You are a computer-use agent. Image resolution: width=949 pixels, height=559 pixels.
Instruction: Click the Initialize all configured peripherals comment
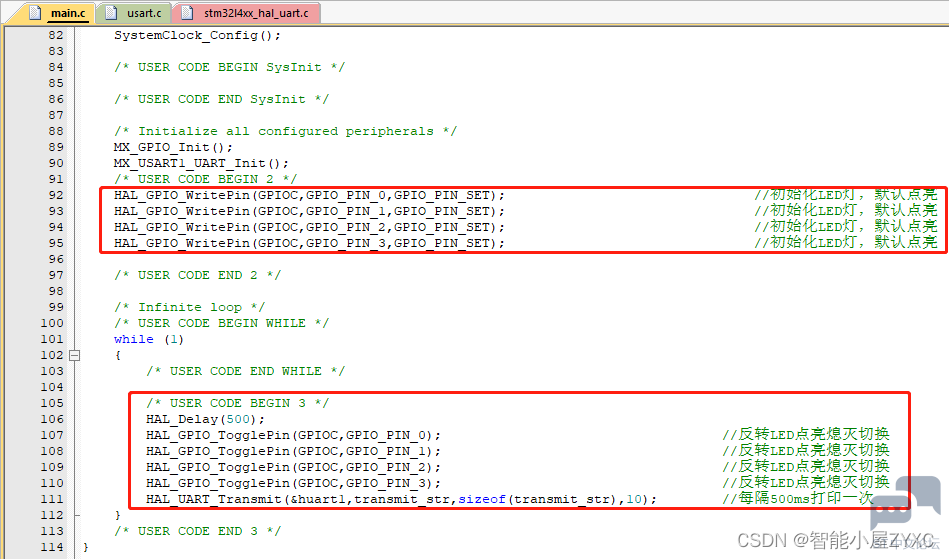[285, 131]
